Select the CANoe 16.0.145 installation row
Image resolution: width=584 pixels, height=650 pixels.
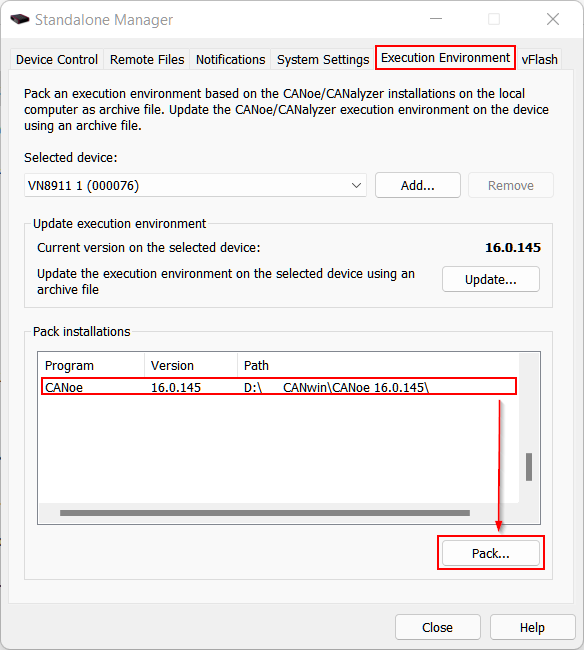[x=279, y=387]
